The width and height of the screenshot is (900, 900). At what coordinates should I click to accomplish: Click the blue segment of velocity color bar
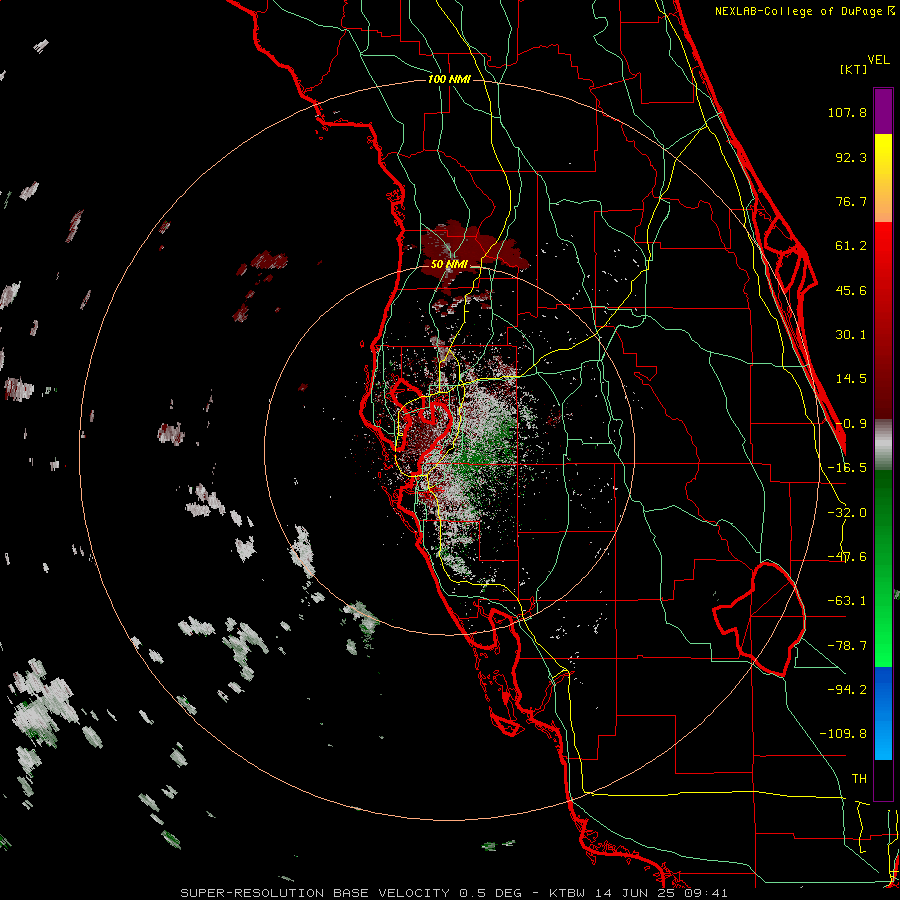point(883,713)
